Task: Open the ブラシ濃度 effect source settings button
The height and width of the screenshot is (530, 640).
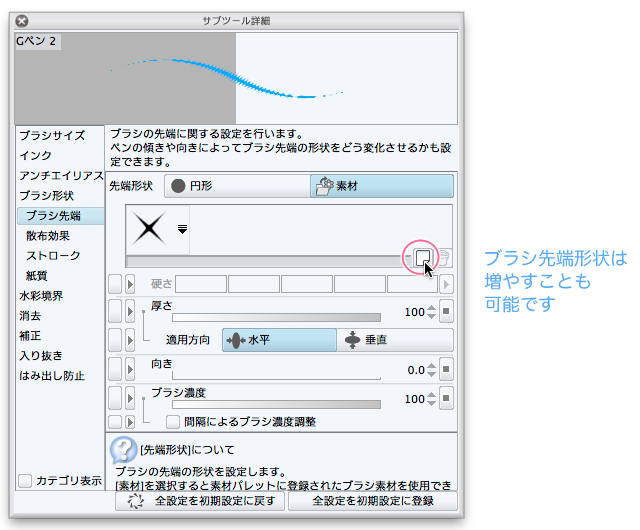Action: click(x=447, y=400)
